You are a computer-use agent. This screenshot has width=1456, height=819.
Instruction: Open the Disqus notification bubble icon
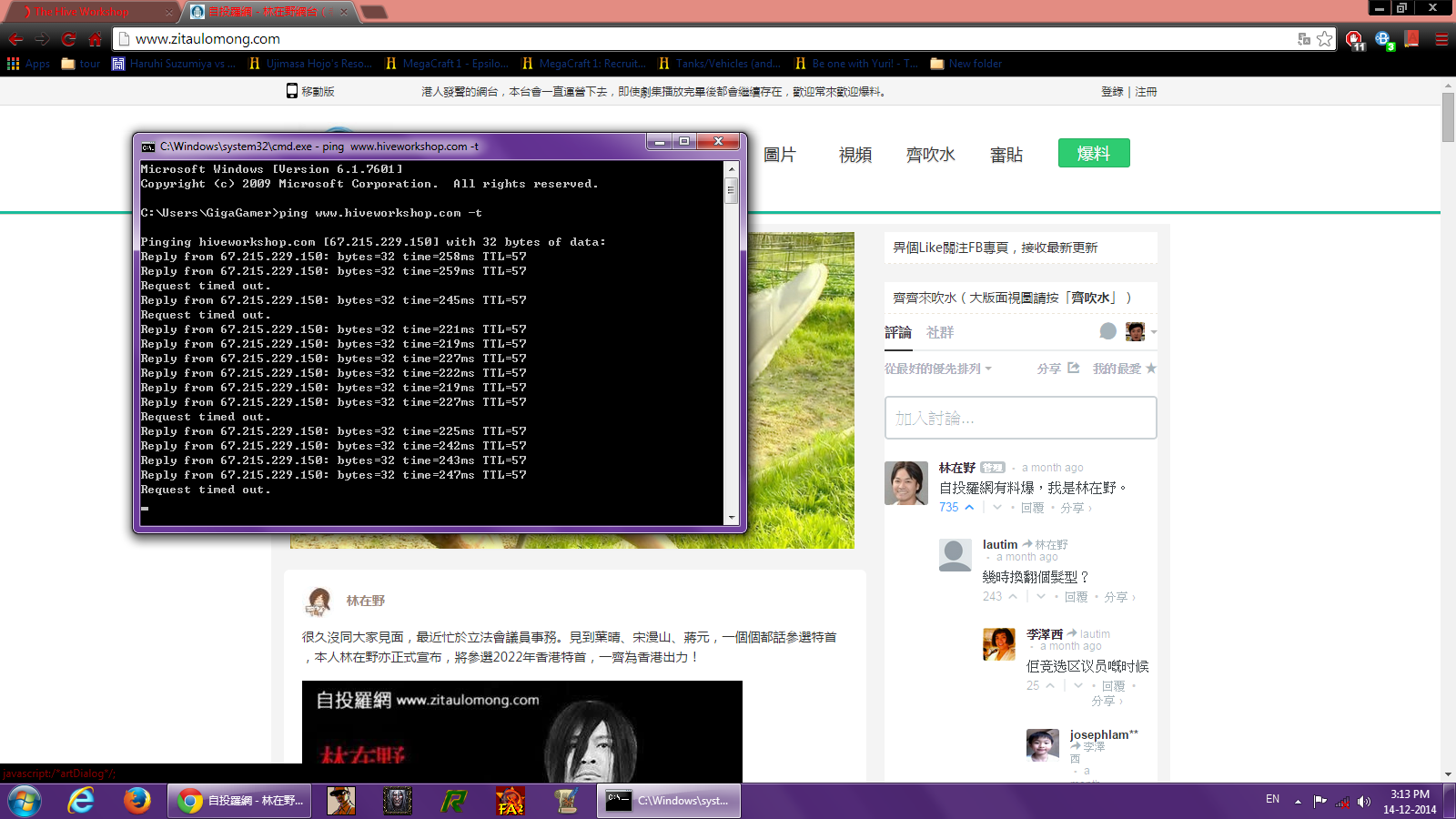(x=1107, y=331)
